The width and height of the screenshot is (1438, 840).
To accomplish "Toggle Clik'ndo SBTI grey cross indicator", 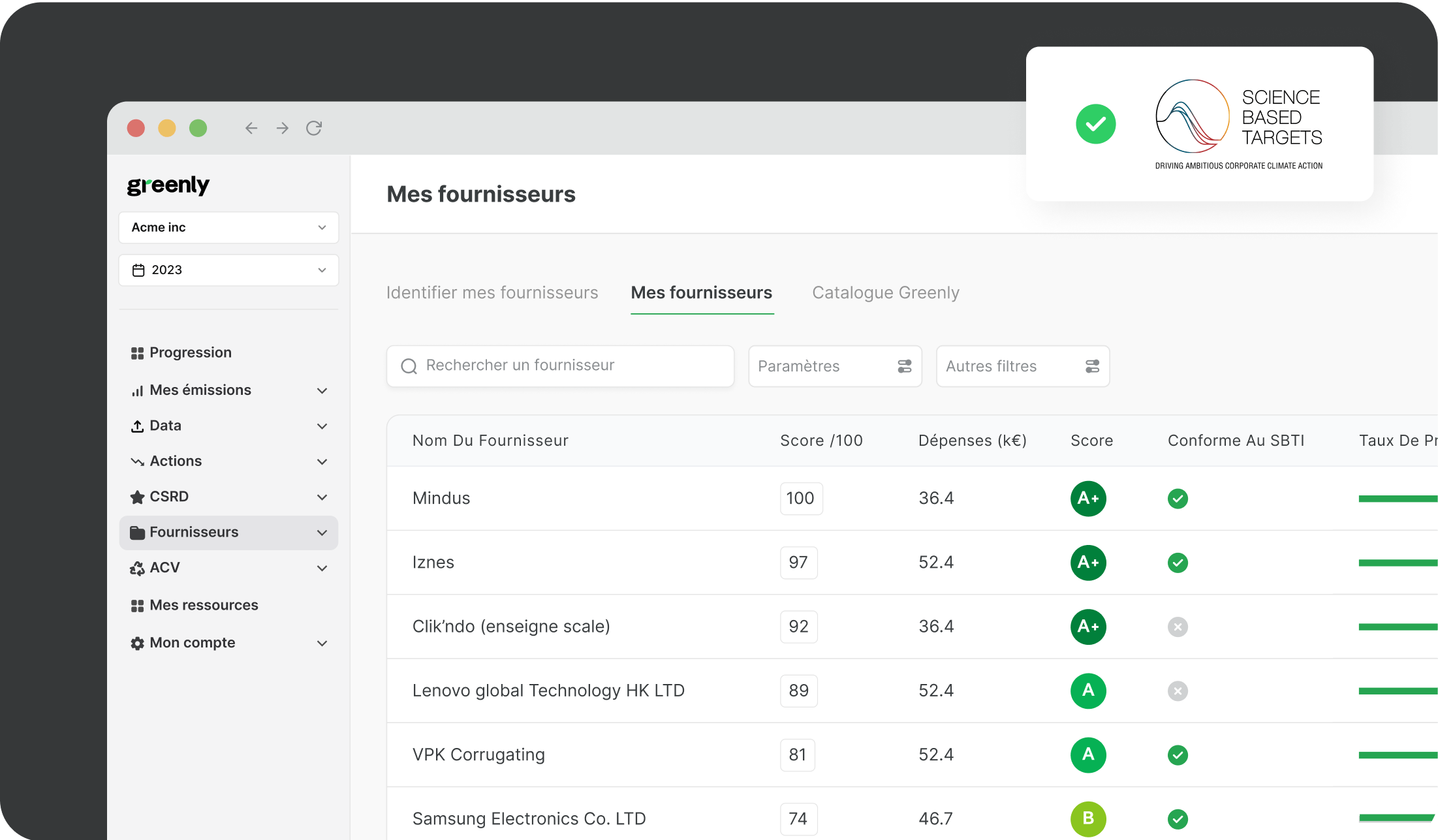I will (x=1178, y=627).
